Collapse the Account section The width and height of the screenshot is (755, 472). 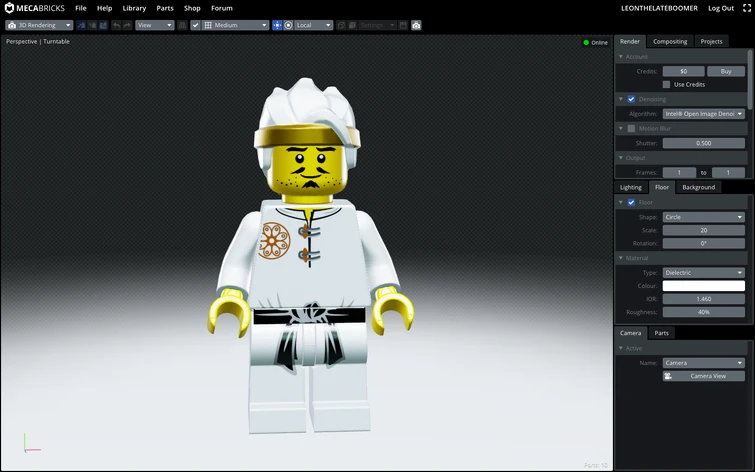tap(621, 57)
